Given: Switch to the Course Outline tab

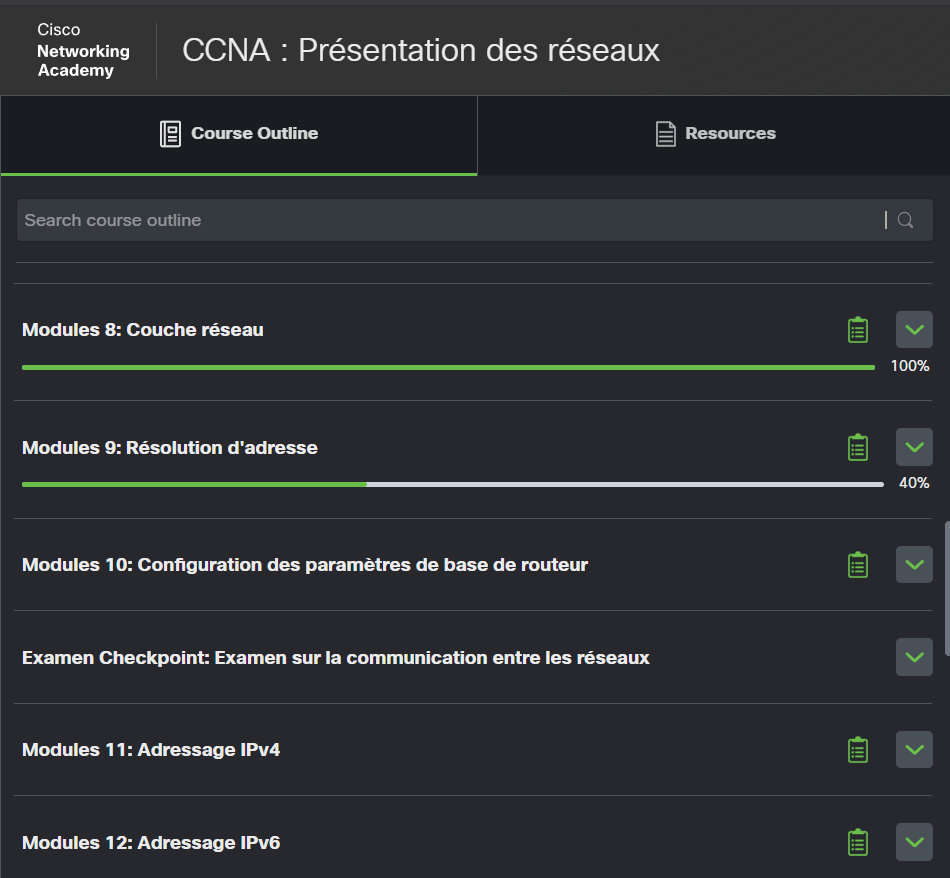Looking at the screenshot, I should (240, 134).
